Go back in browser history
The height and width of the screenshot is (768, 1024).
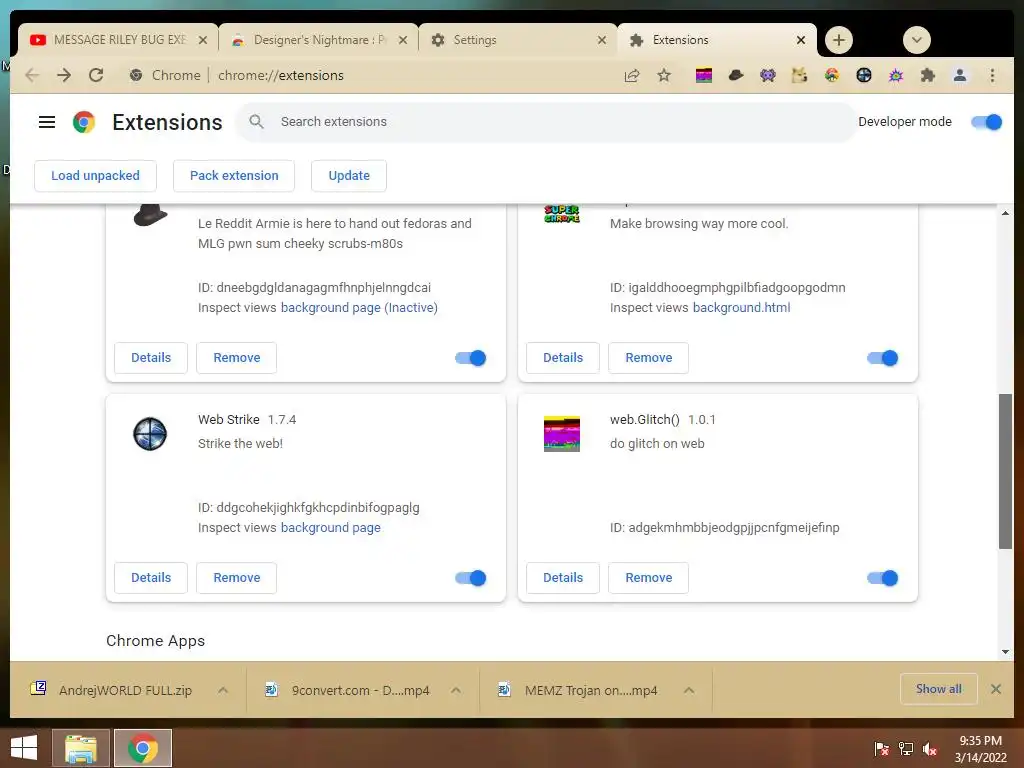32,75
